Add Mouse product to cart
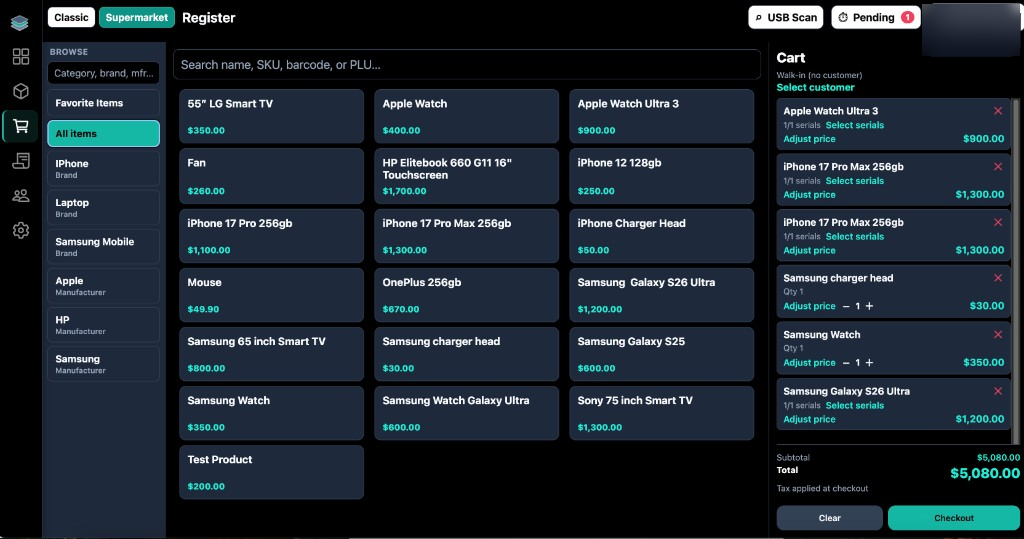The image size is (1024, 539). tap(271, 295)
